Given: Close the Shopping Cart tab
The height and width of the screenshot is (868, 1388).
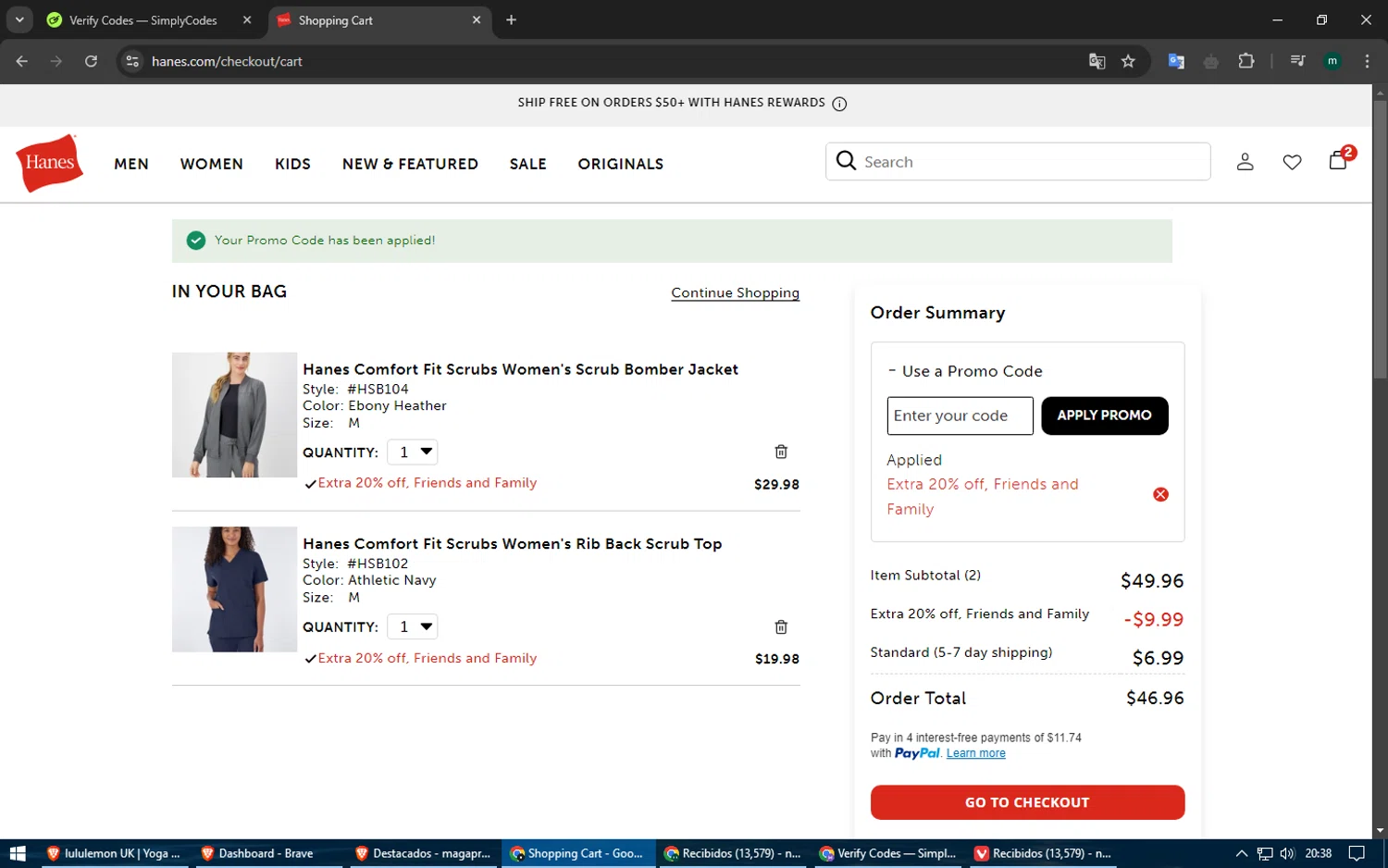Looking at the screenshot, I should (477, 19).
